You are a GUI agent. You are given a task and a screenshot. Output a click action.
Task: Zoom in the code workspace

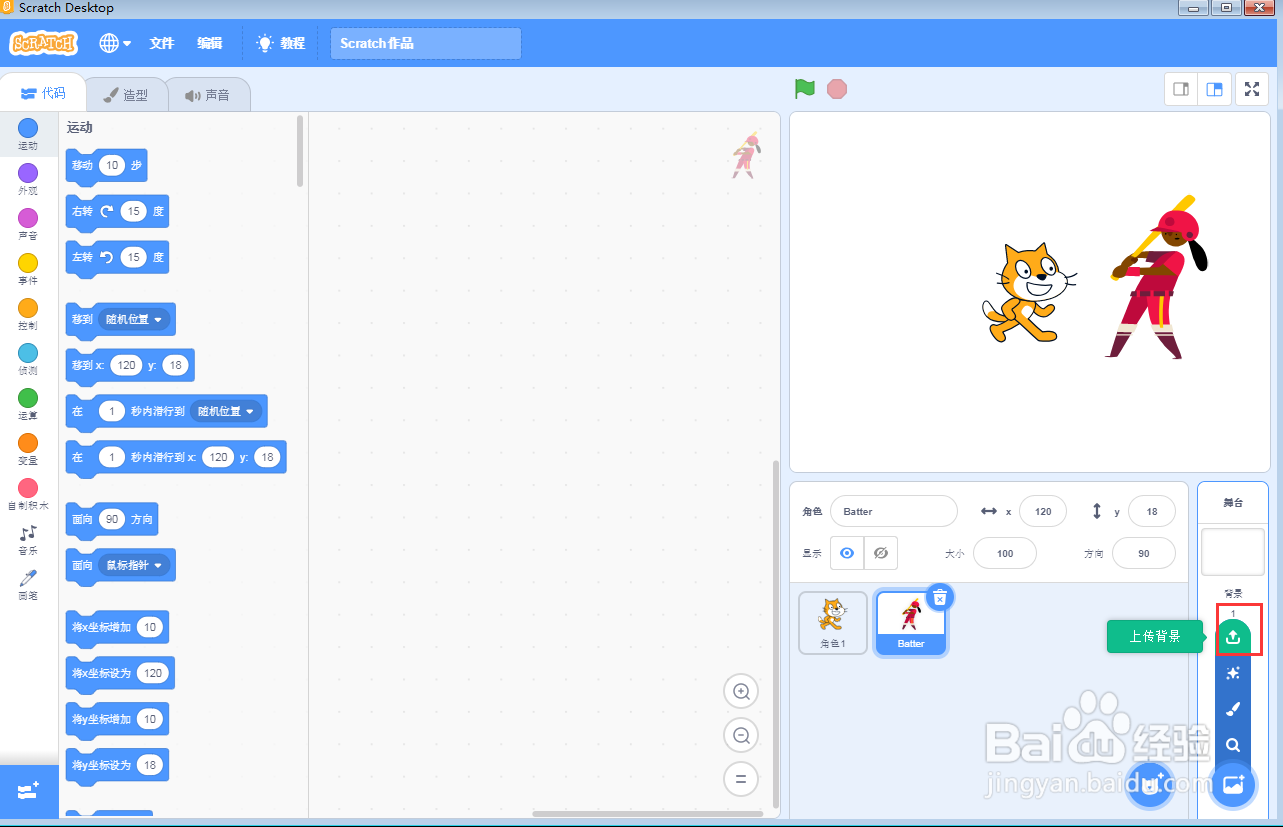741,692
